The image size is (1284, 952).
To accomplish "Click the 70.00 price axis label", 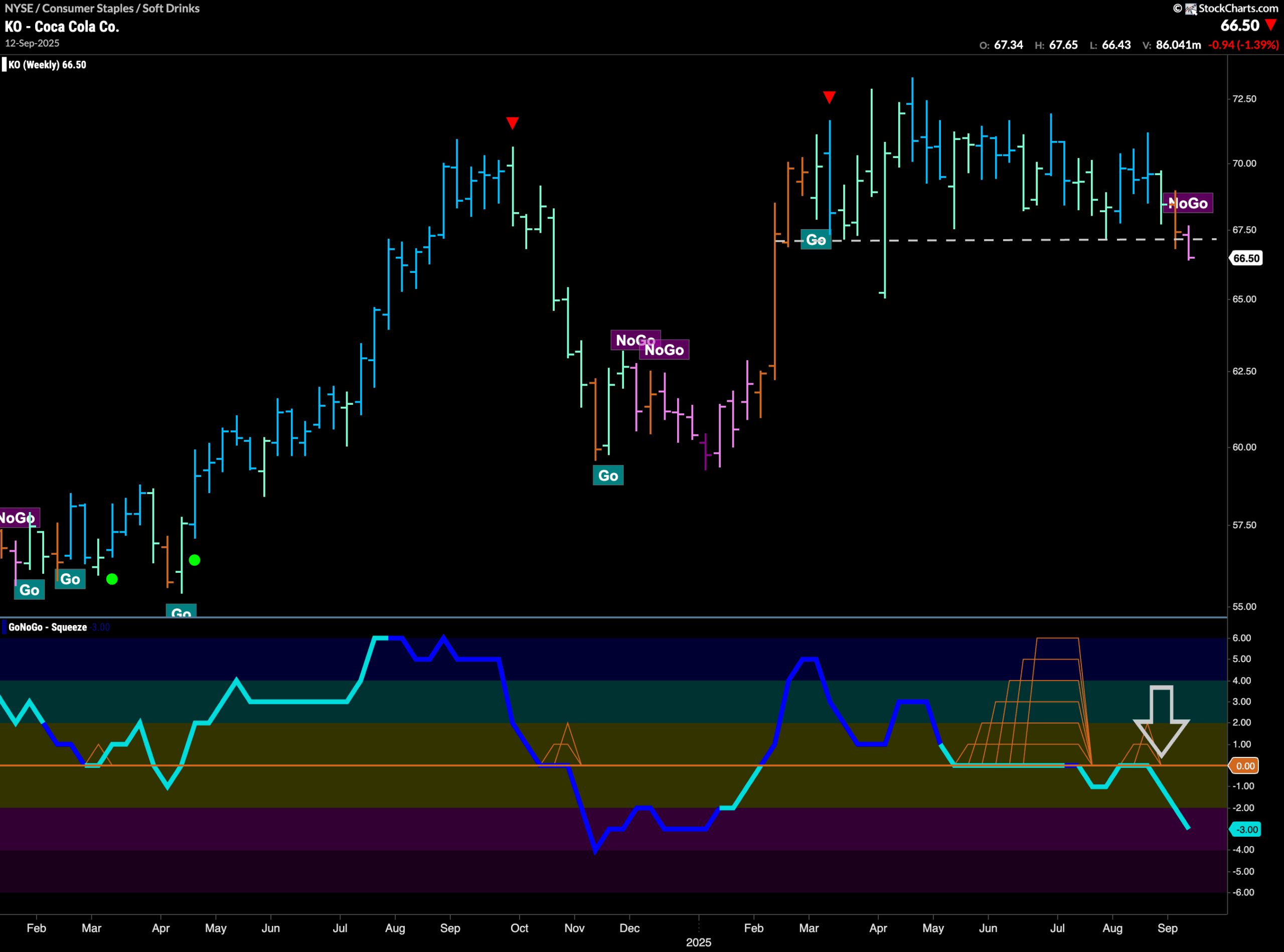I will coord(1244,163).
